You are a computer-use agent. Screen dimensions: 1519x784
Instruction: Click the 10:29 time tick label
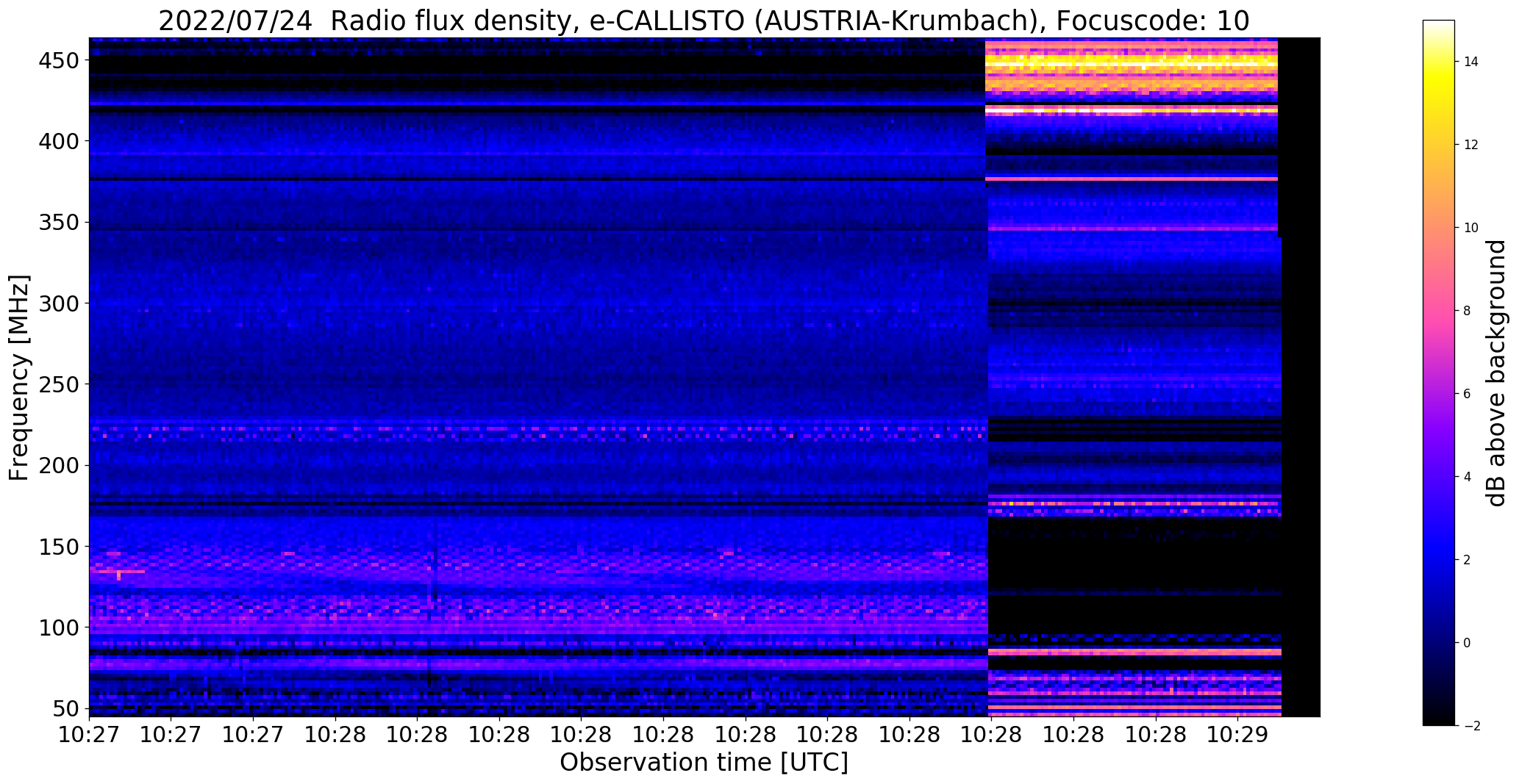[1238, 735]
